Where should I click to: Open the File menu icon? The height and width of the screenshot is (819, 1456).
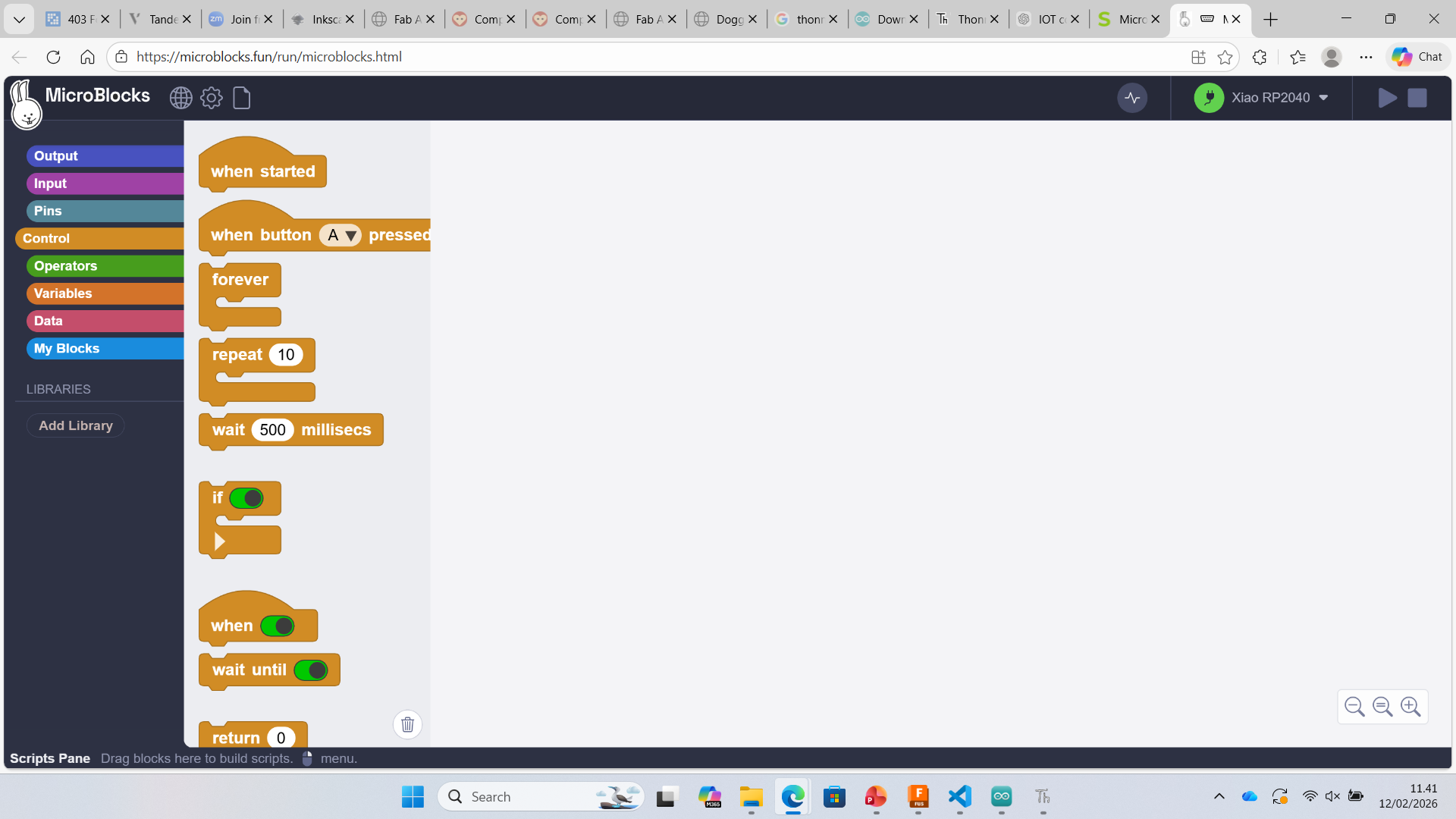point(241,98)
